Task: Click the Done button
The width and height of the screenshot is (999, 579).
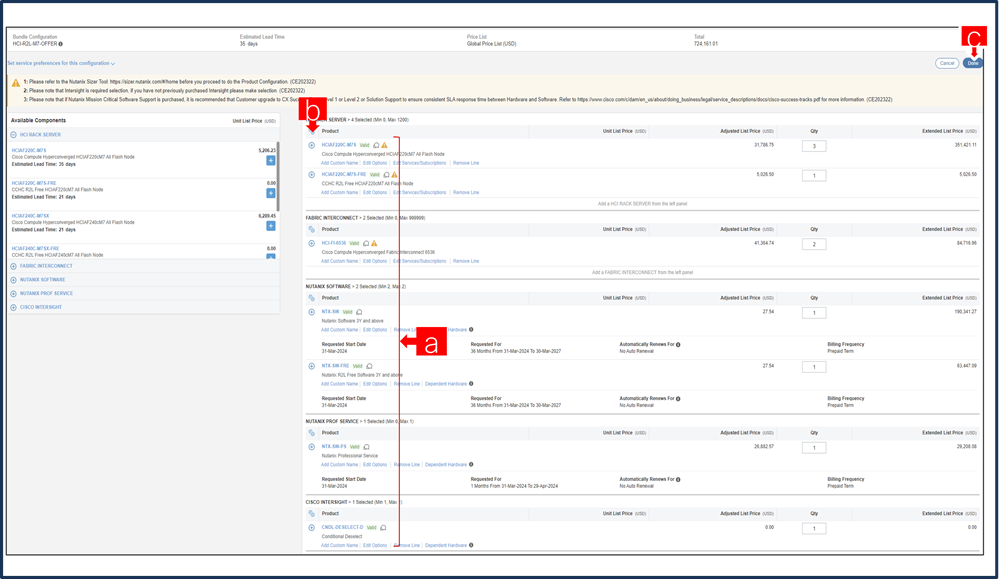Action: [972, 63]
